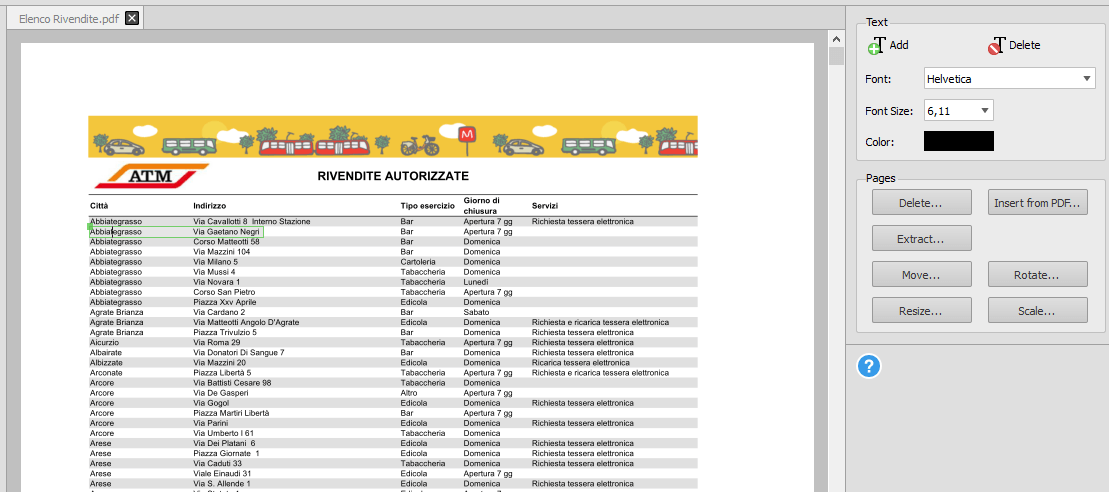Close the Elenco Rivendite.pdf tab

132,18
